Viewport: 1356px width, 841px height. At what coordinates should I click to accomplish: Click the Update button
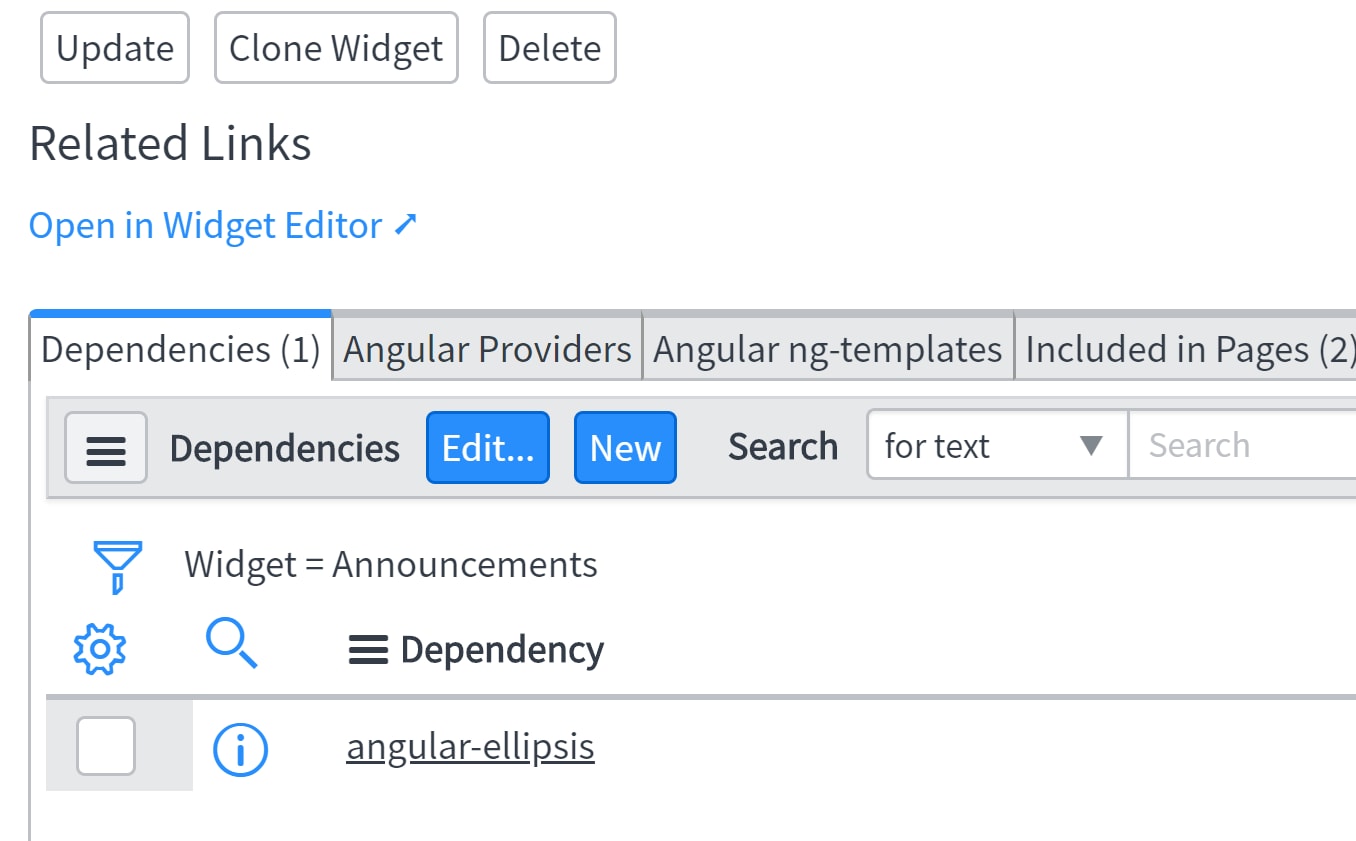pyautogui.click(x=115, y=48)
